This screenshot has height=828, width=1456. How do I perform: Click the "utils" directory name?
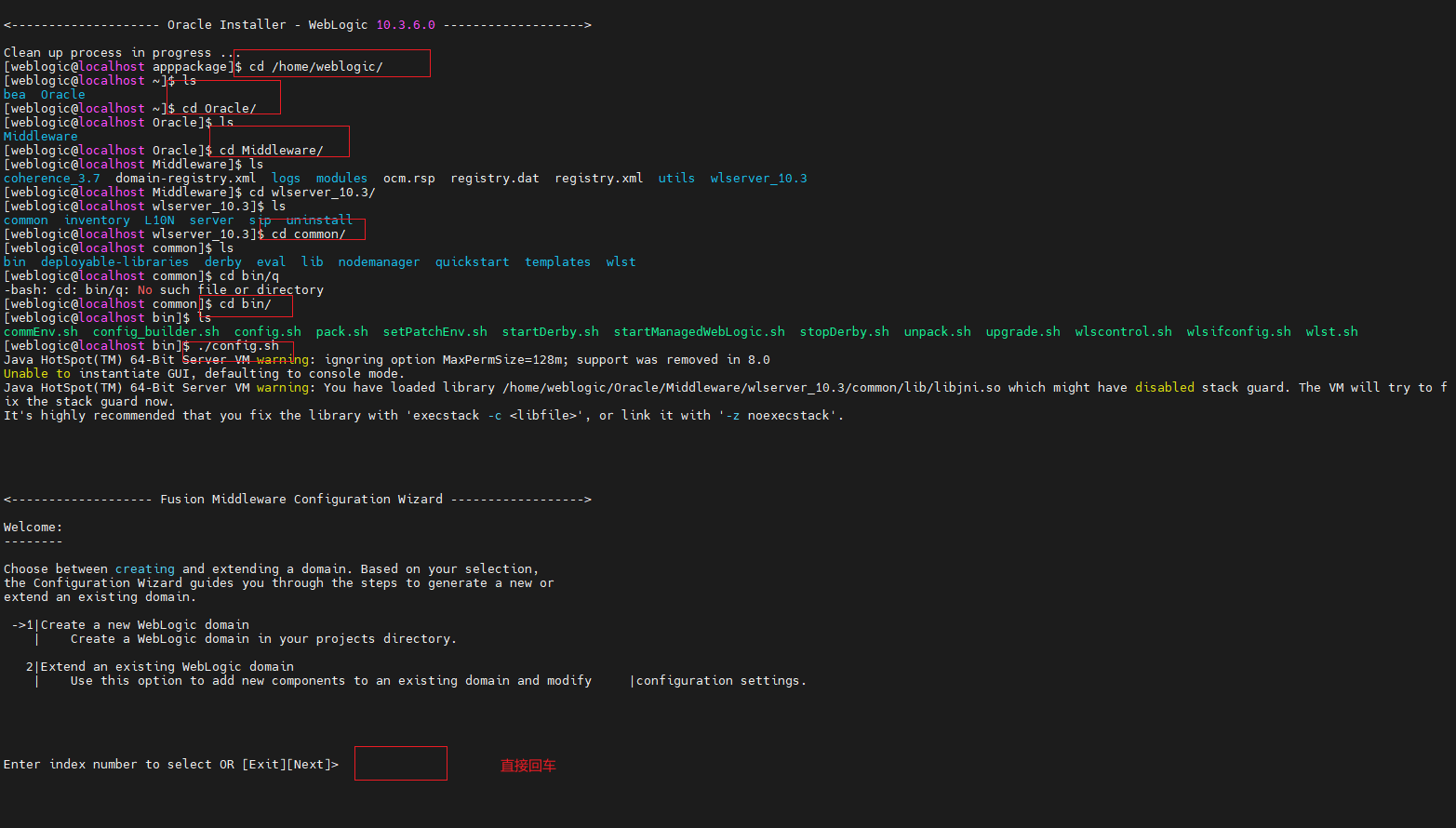677,179
